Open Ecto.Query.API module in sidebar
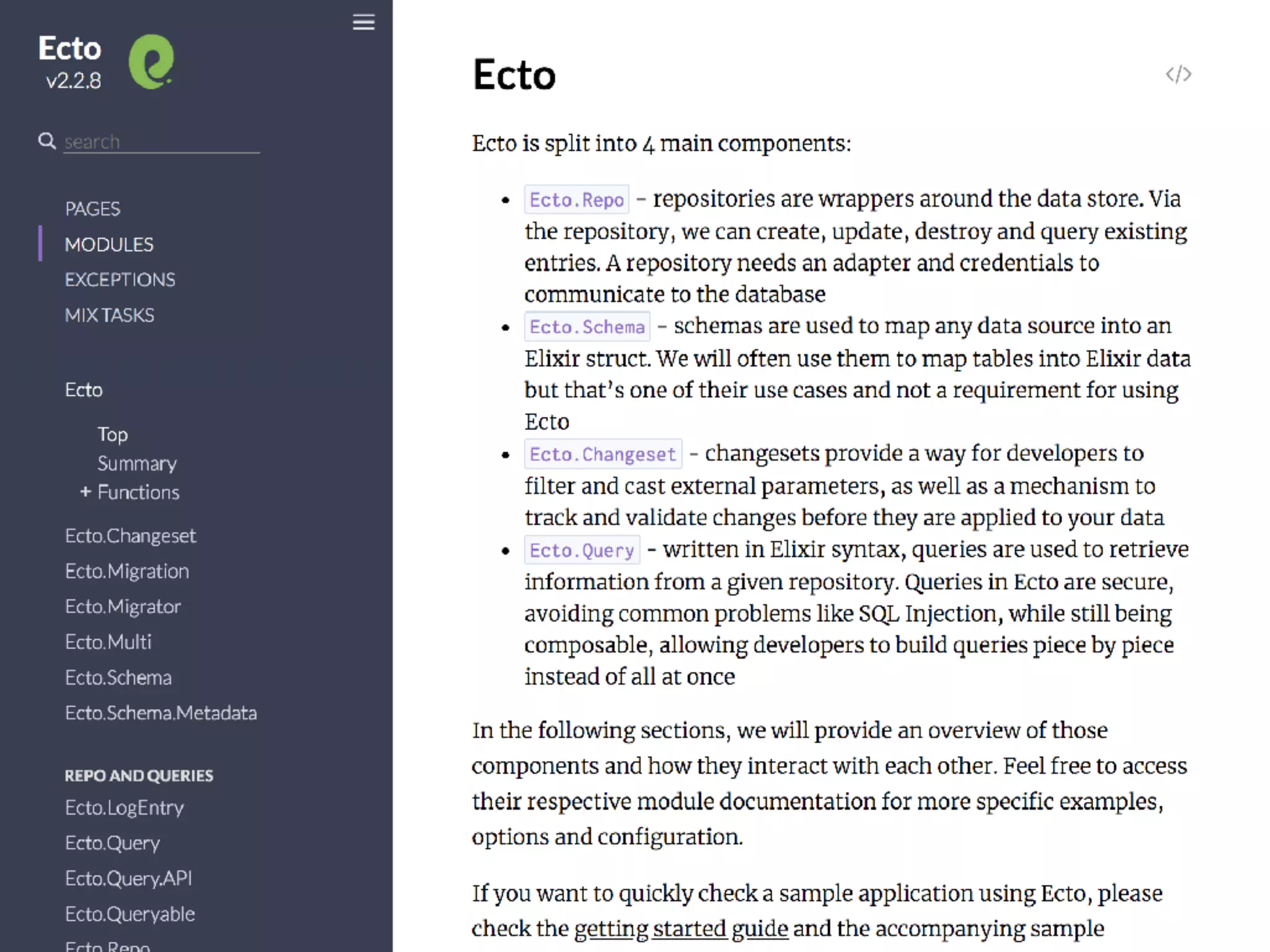The width and height of the screenshot is (1270, 952). (128, 878)
